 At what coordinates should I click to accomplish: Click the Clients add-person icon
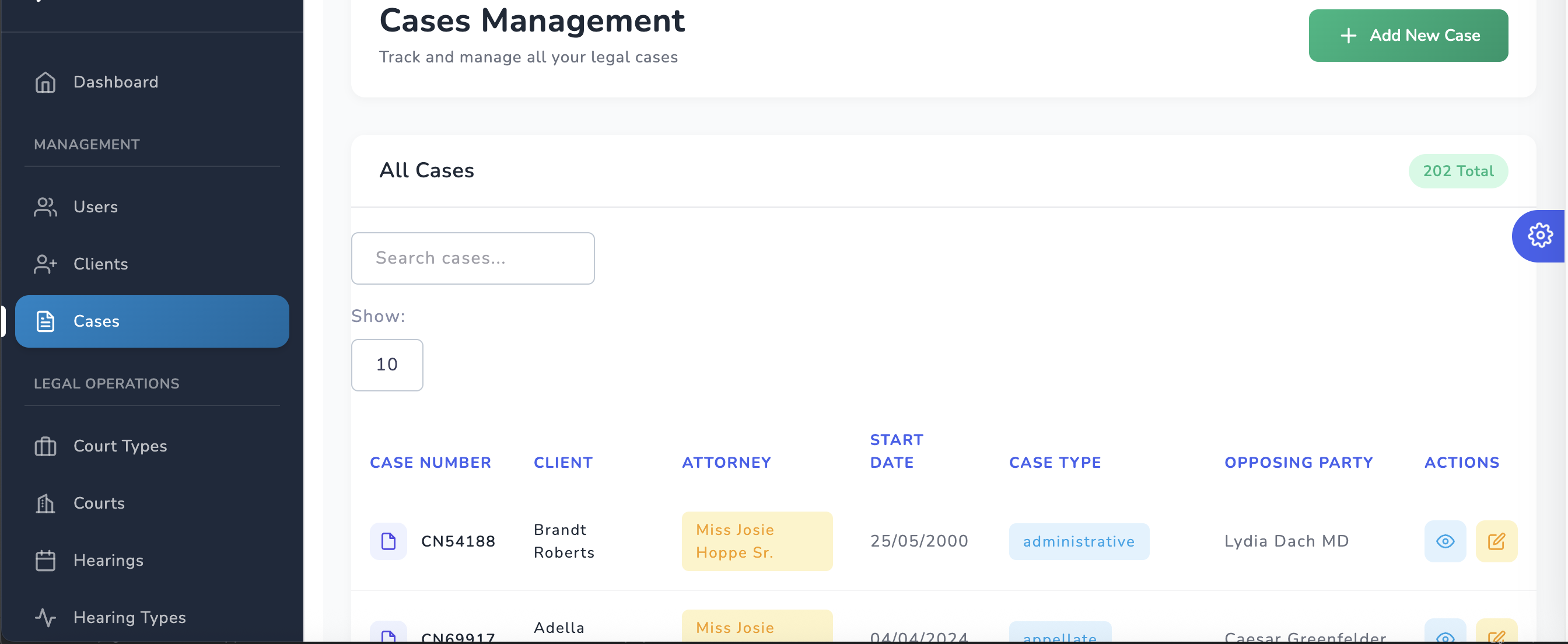(45, 264)
